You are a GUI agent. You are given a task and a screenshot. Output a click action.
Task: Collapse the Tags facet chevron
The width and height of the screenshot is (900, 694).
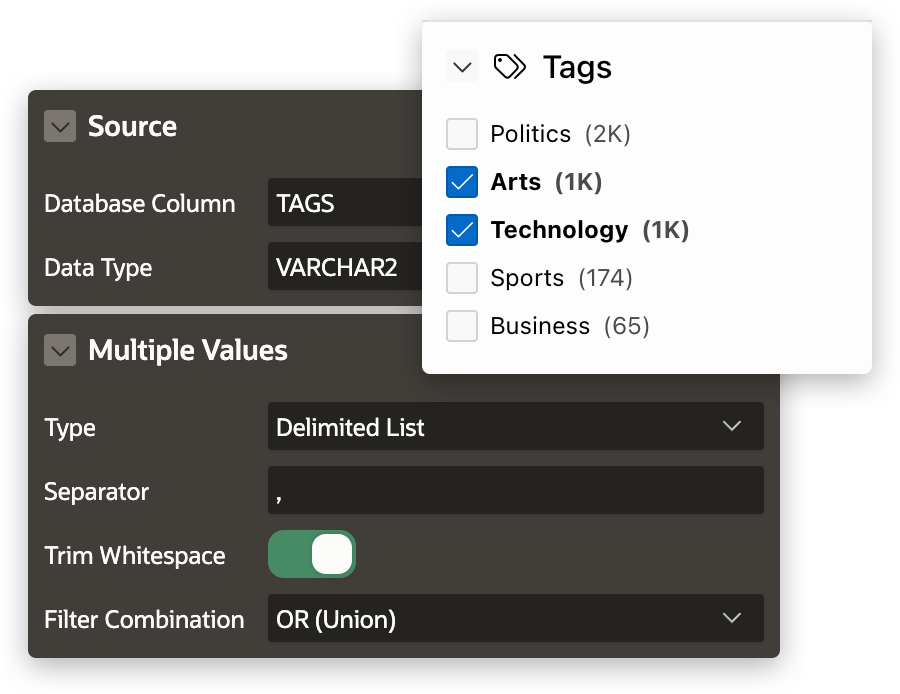(x=462, y=67)
